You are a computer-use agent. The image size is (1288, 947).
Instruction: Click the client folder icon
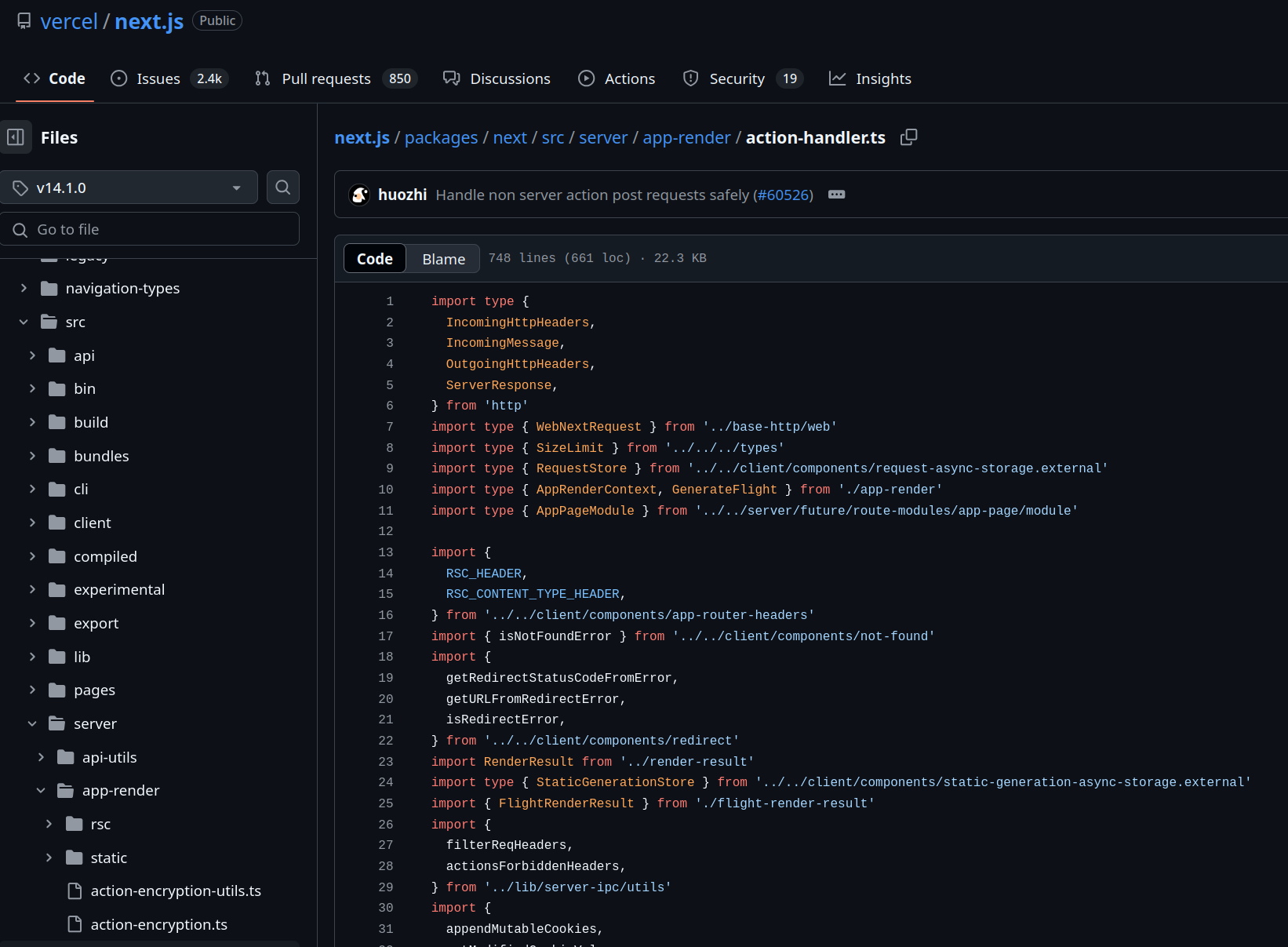point(57,523)
